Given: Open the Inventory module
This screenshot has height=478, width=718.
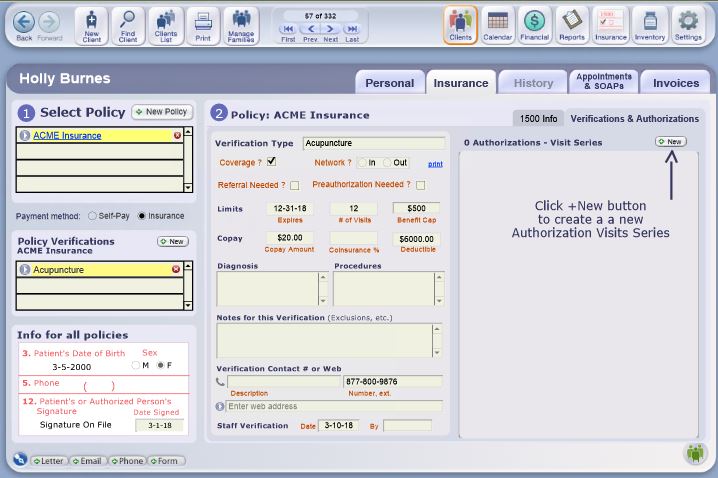Looking at the screenshot, I should 650,25.
